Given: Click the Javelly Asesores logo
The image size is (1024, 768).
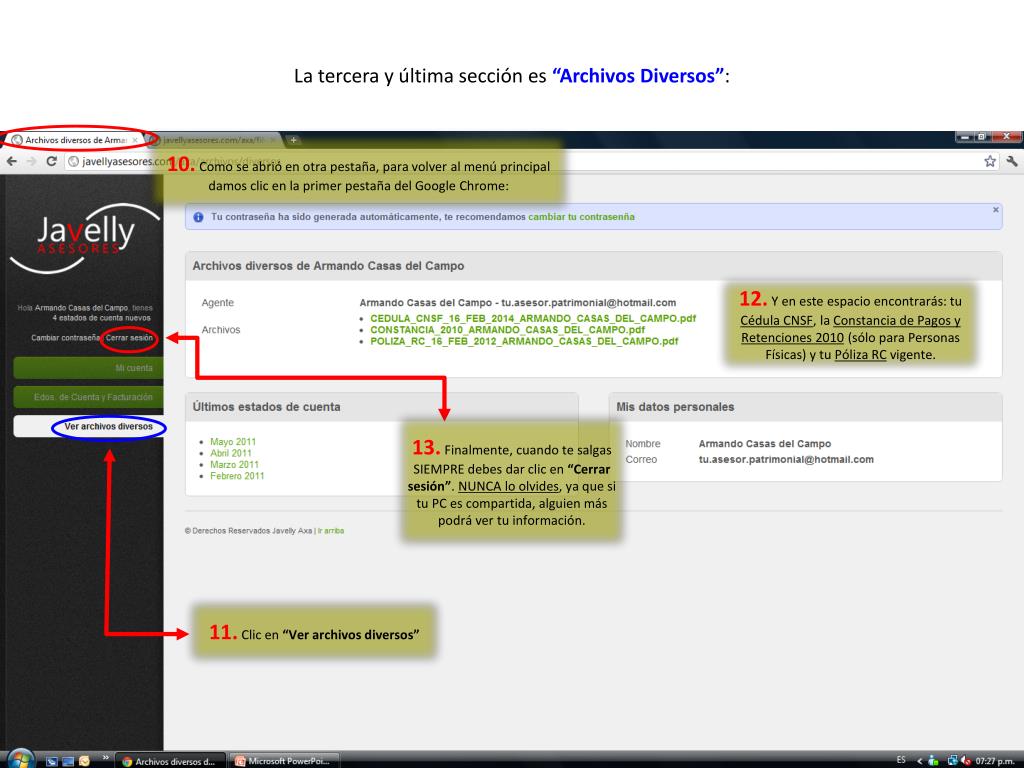Looking at the screenshot, I should pyautogui.click(x=85, y=238).
